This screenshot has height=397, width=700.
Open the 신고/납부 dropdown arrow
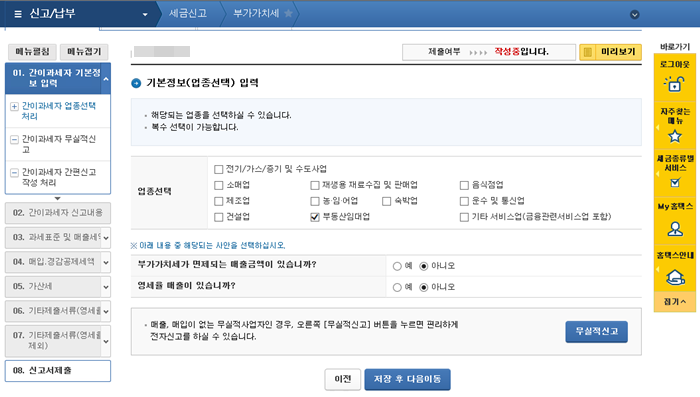(145, 15)
